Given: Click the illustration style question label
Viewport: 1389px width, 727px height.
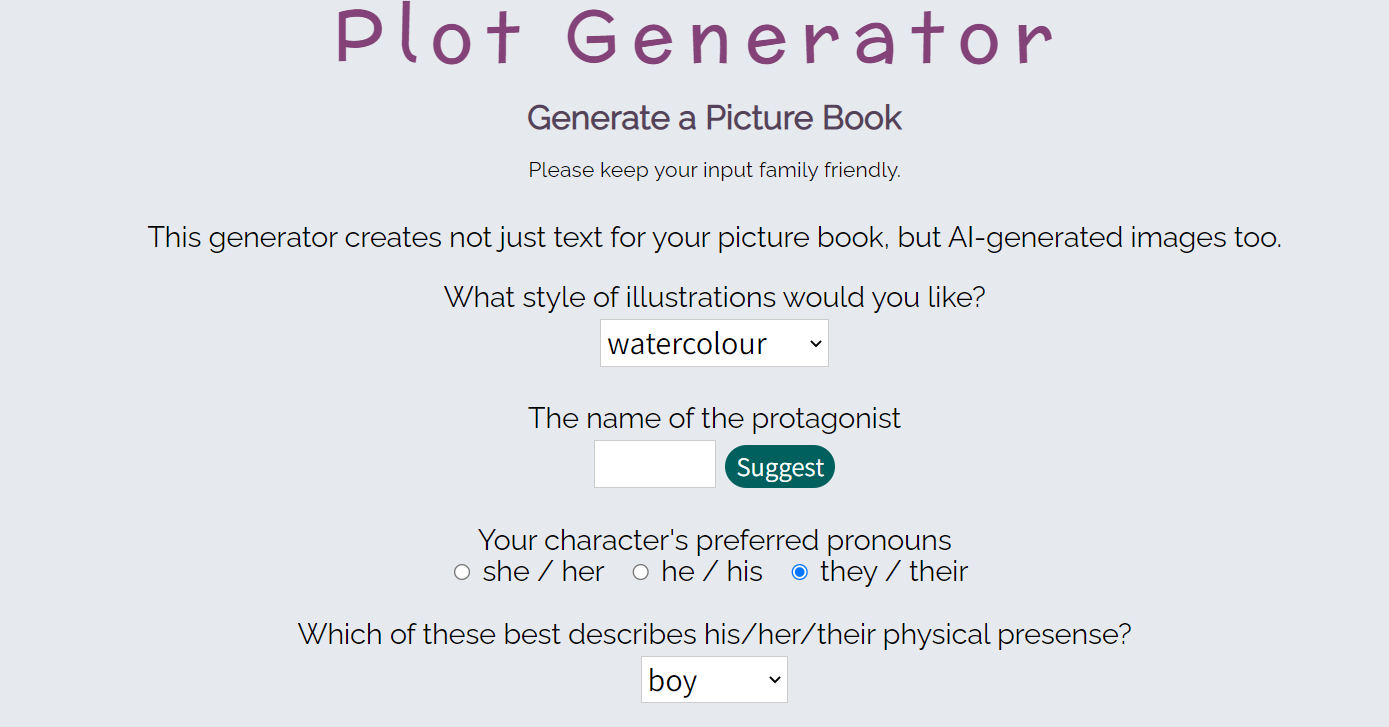Looking at the screenshot, I should 714,297.
